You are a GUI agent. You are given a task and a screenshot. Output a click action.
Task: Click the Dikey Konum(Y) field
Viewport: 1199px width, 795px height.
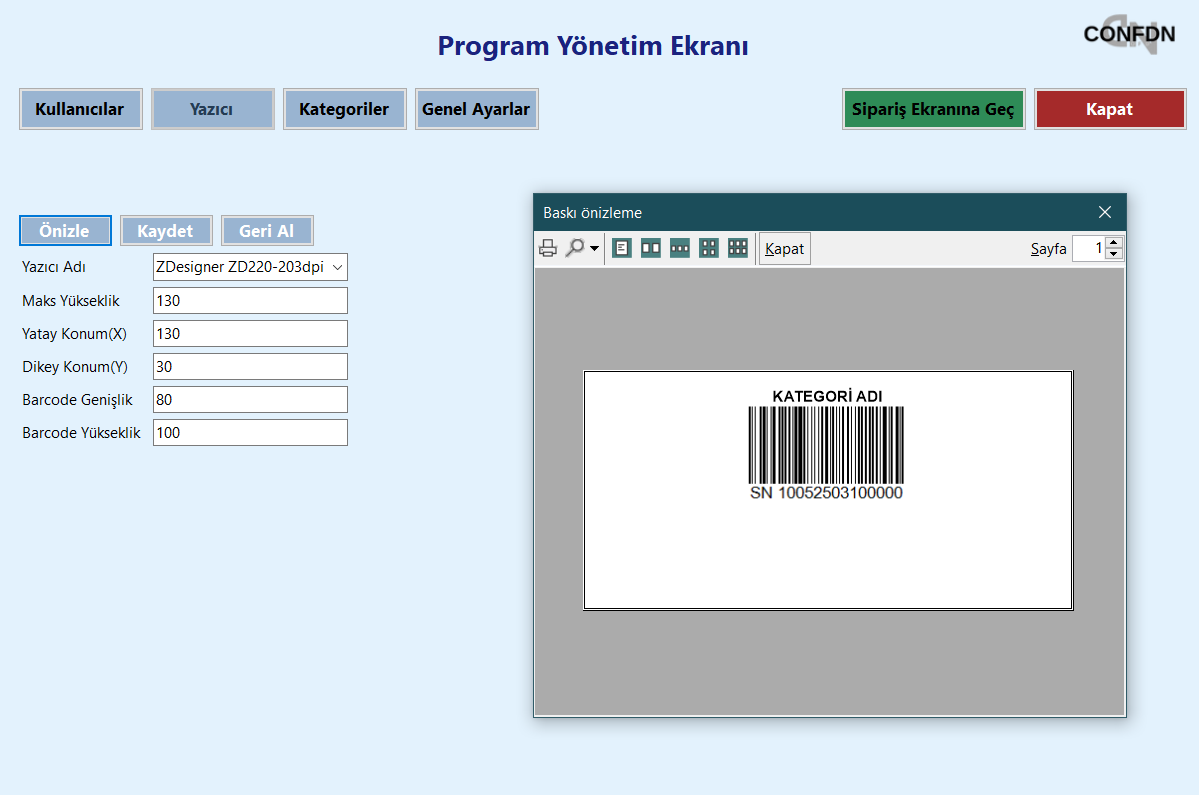pyautogui.click(x=250, y=366)
